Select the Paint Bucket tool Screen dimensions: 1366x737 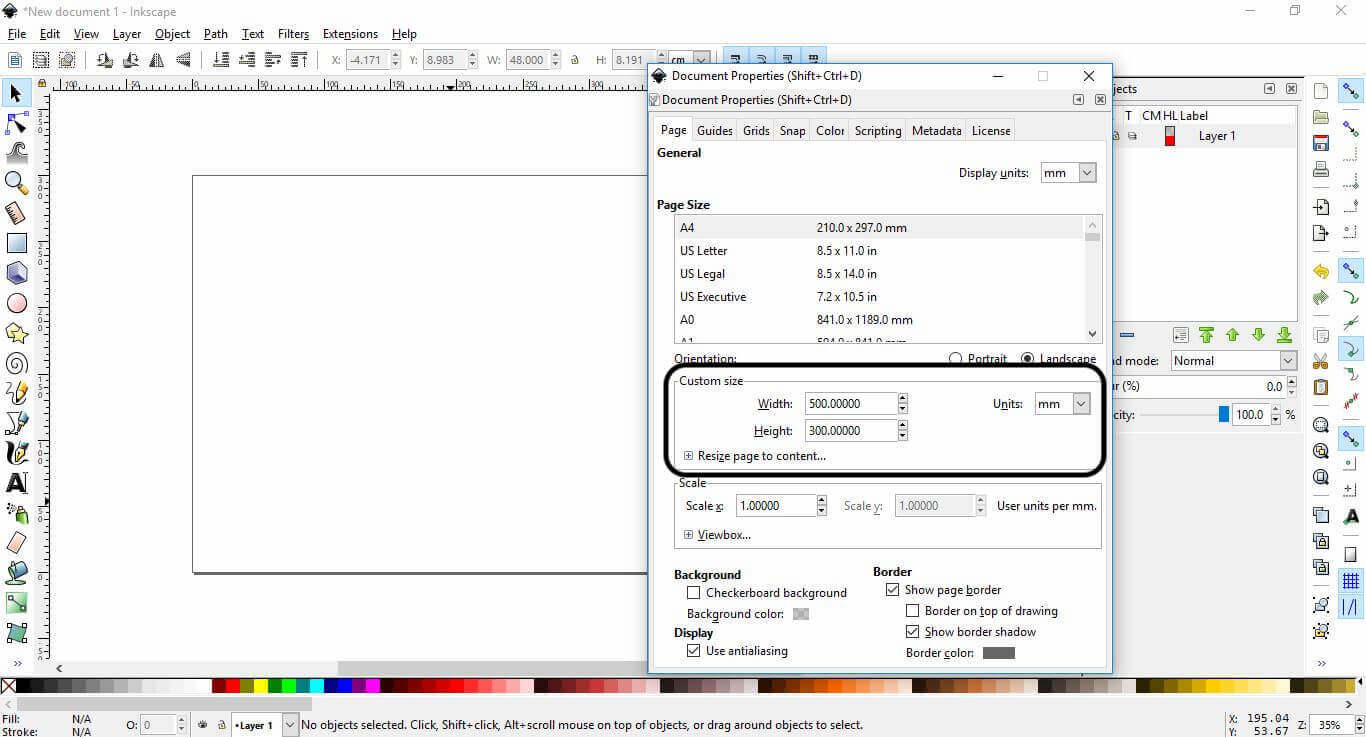pos(16,573)
